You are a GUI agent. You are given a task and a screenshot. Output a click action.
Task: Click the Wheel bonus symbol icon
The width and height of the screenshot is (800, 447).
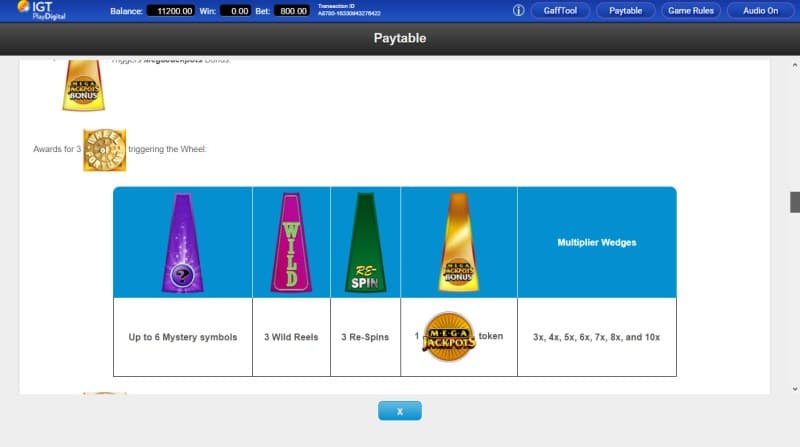point(104,150)
